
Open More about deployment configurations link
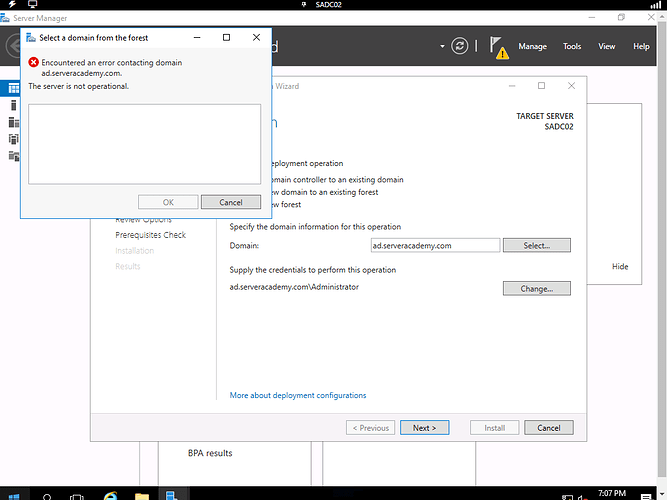tap(298, 395)
